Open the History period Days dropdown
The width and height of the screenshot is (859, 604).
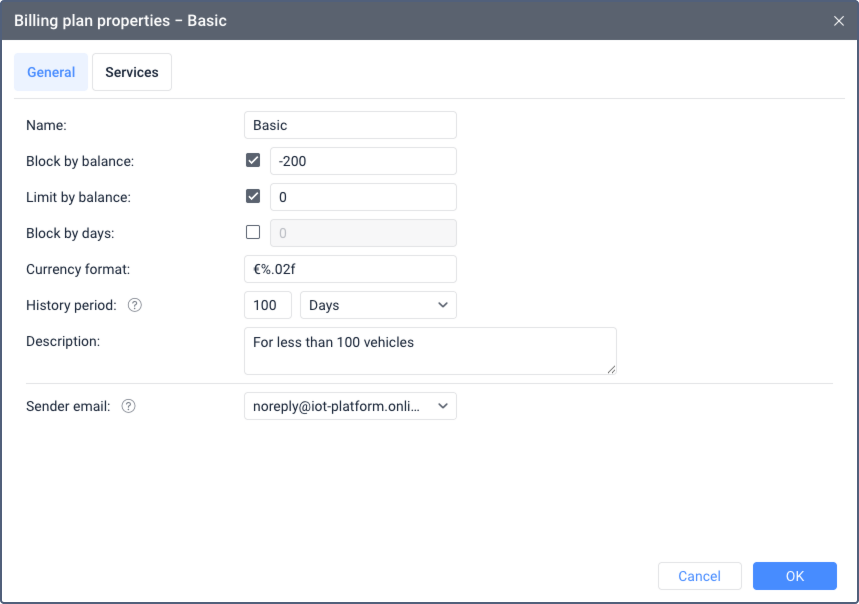[x=378, y=305]
